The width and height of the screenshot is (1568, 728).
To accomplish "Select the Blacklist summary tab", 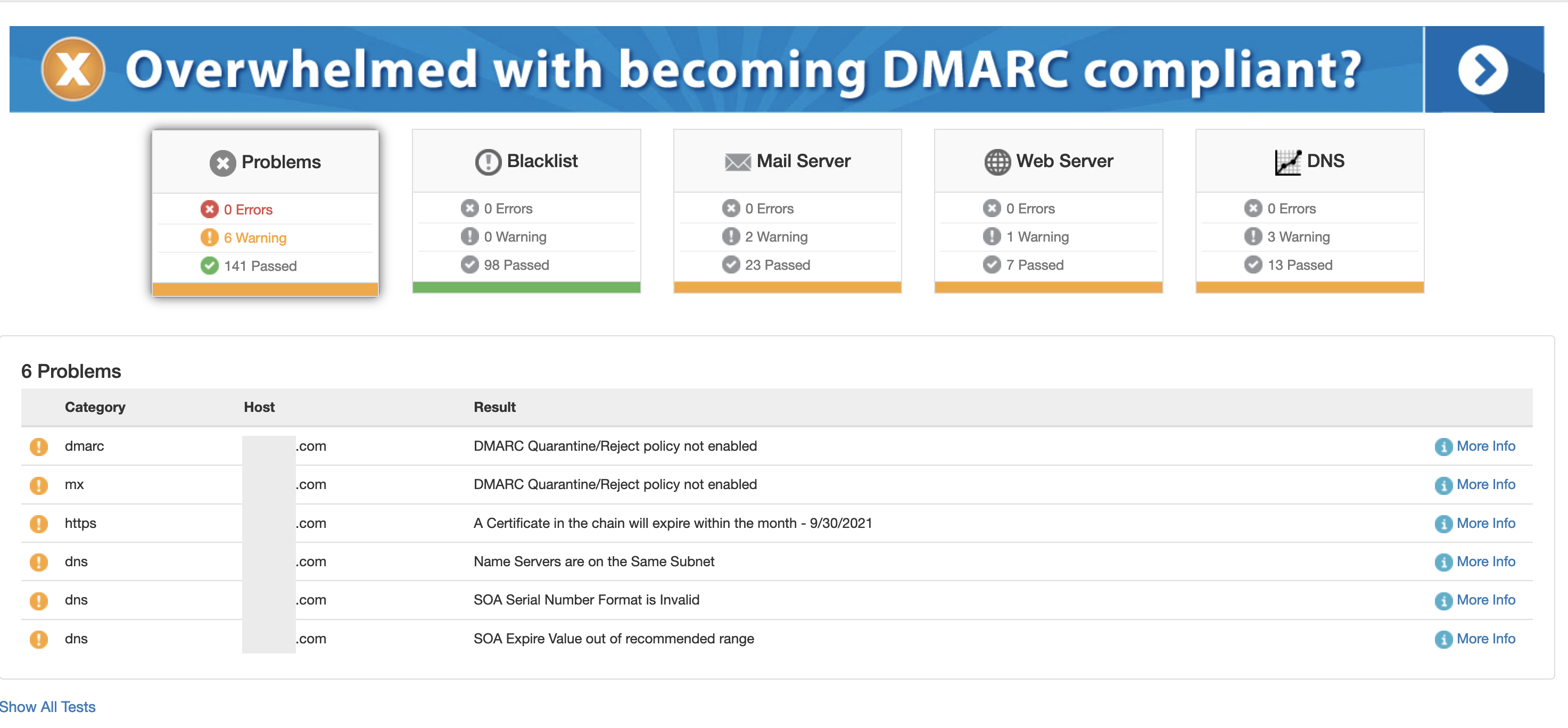I will (526, 211).
